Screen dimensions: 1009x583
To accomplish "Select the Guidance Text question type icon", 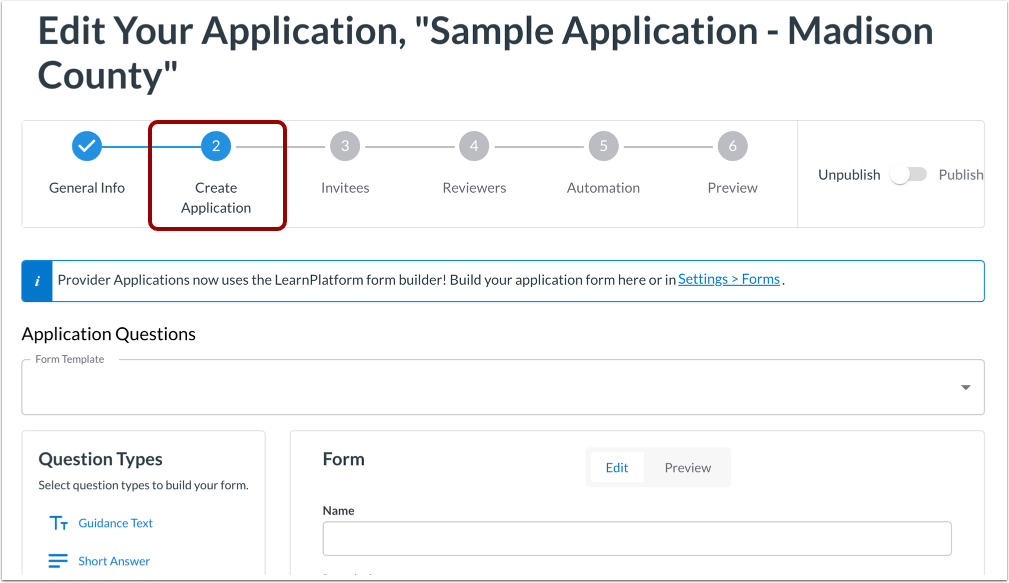I will [x=58, y=522].
